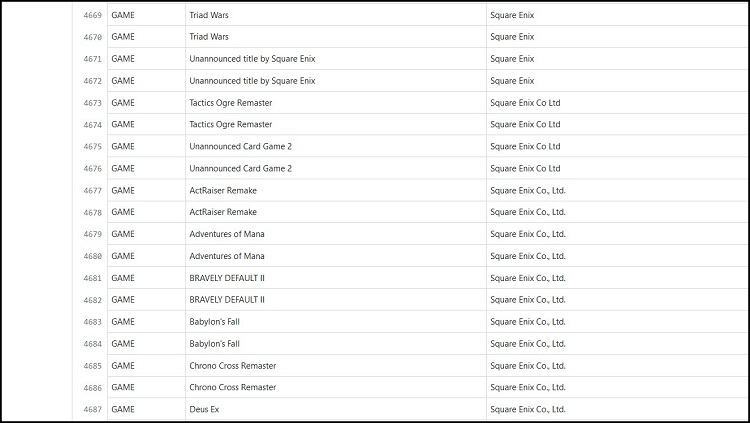
Task: Click ActRaiser Remake in row 4677
Action: point(223,190)
